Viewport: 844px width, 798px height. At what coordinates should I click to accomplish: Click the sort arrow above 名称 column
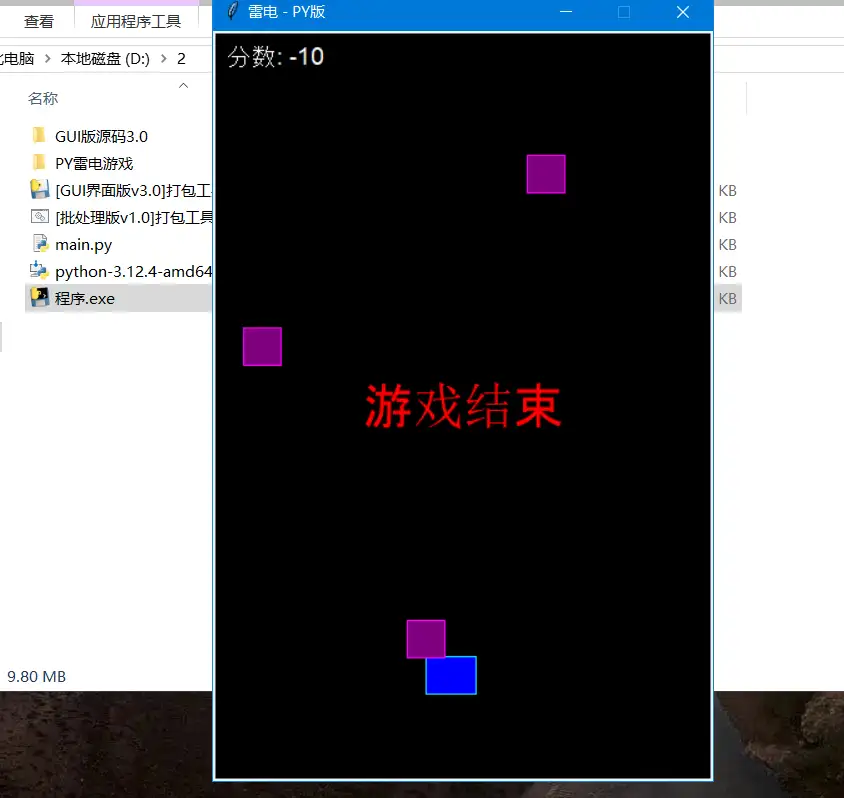184,86
